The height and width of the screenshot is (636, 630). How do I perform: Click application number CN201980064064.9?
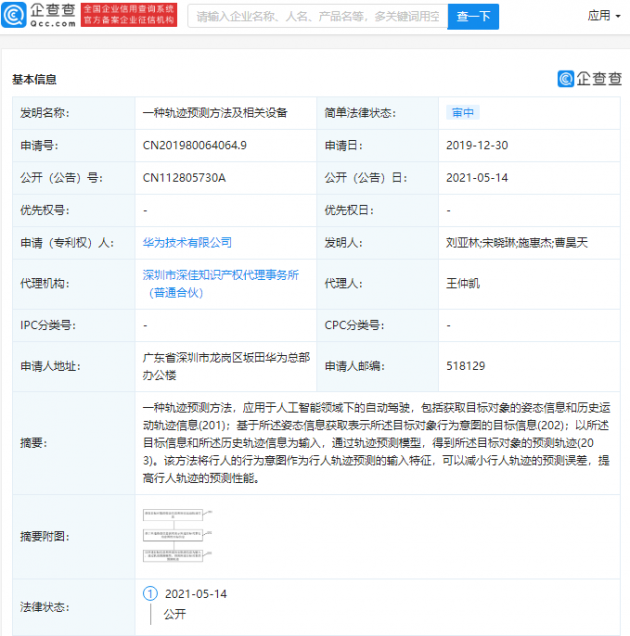coord(195,145)
